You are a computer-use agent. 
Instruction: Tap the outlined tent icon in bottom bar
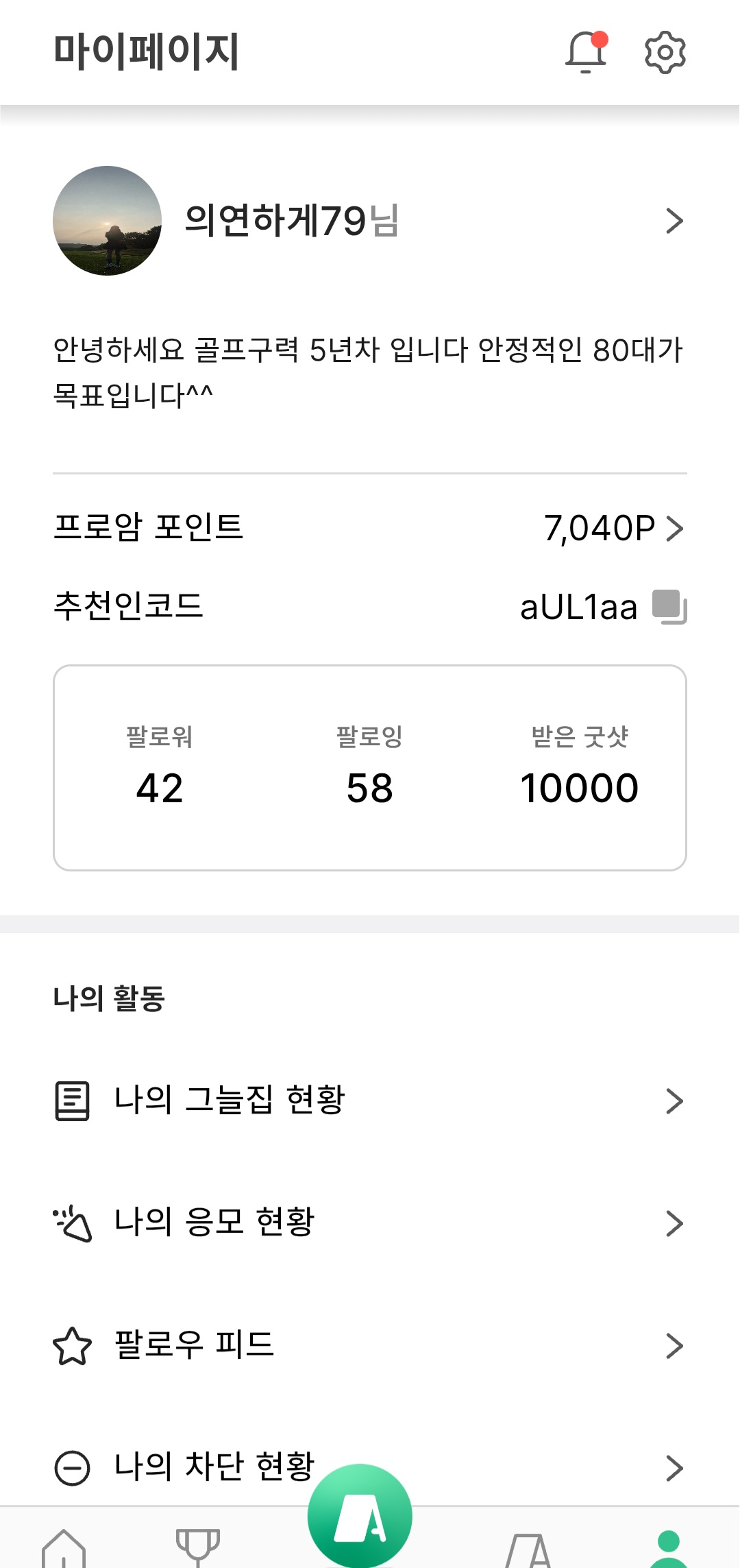tap(528, 1549)
